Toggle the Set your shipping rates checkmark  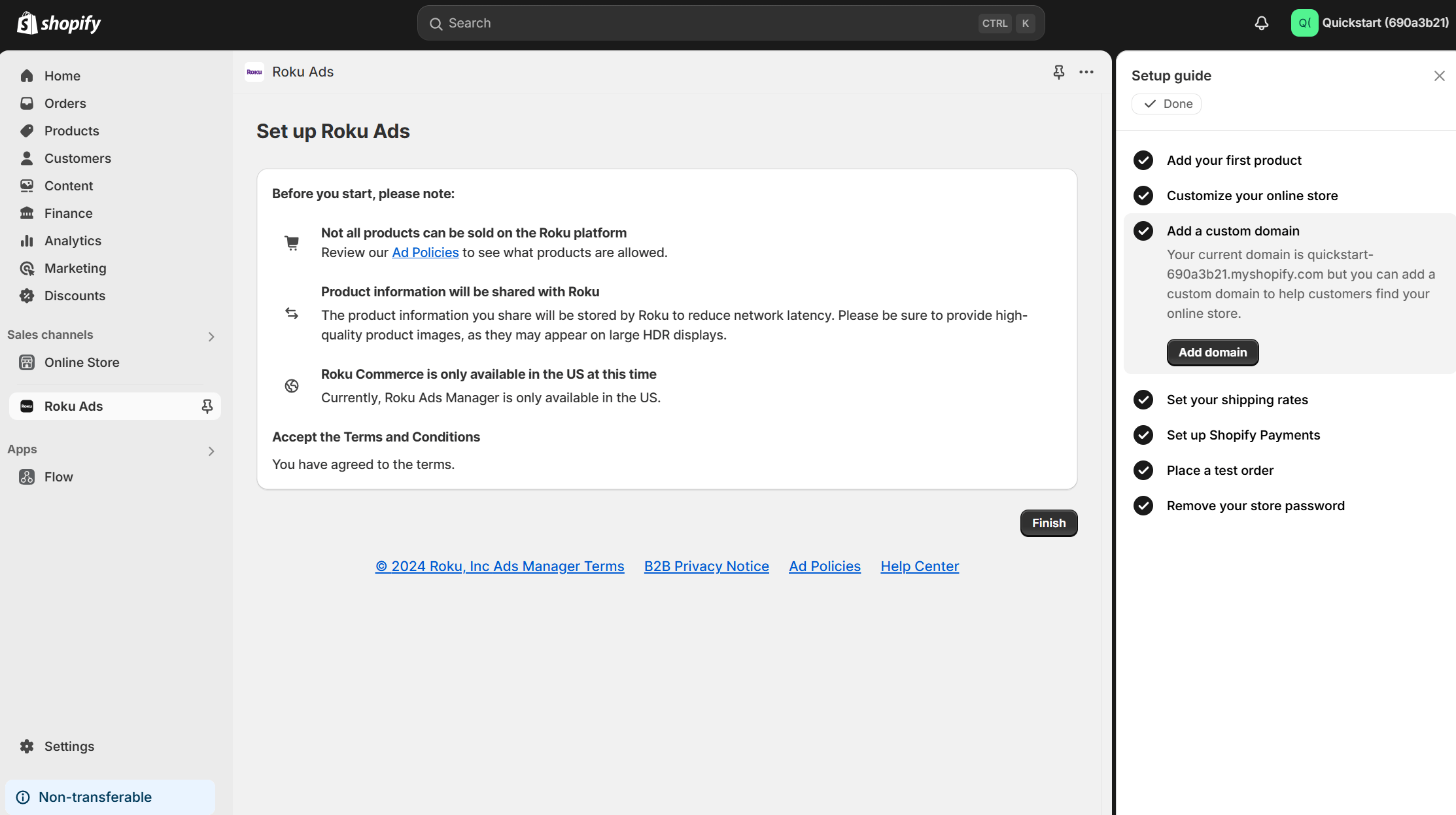1143,400
